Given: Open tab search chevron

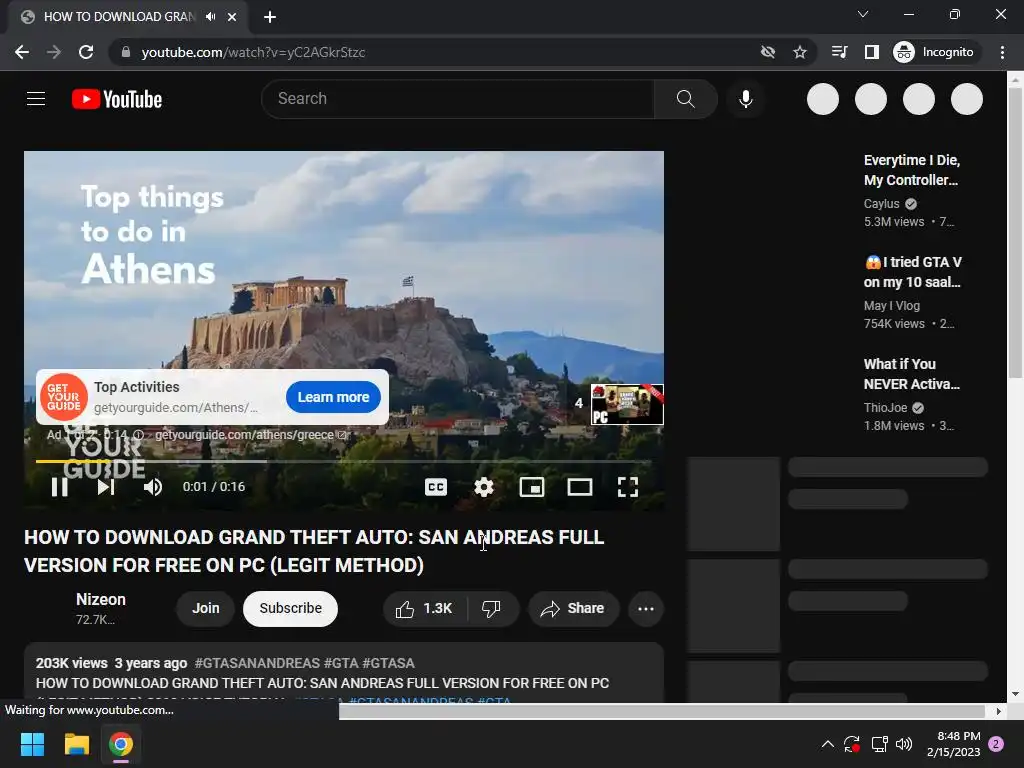Looking at the screenshot, I should pos(863,14).
